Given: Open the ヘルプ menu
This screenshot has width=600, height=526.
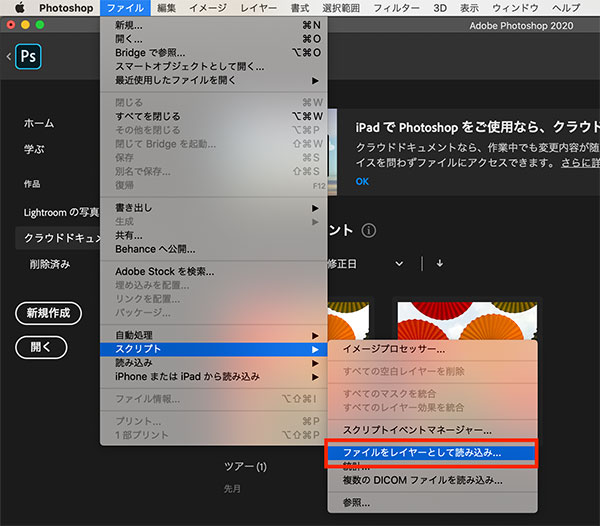Looking at the screenshot, I should click(x=566, y=8).
